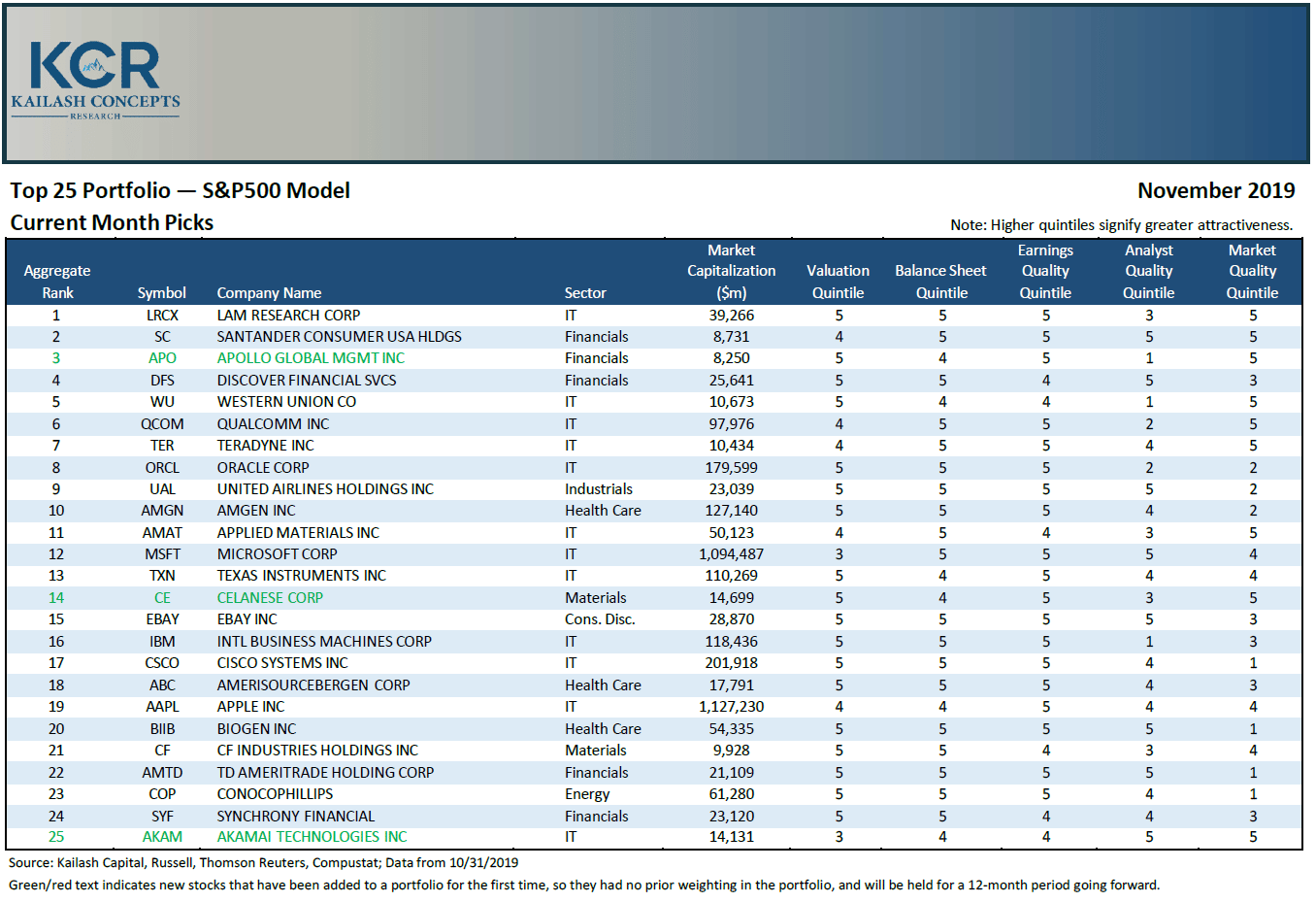Click 'UNITED AIRLINES HOLDINGS INC' company name
The width and height of the screenshot is (1316, 902).
pyautogui.click(x=325, y=489)
